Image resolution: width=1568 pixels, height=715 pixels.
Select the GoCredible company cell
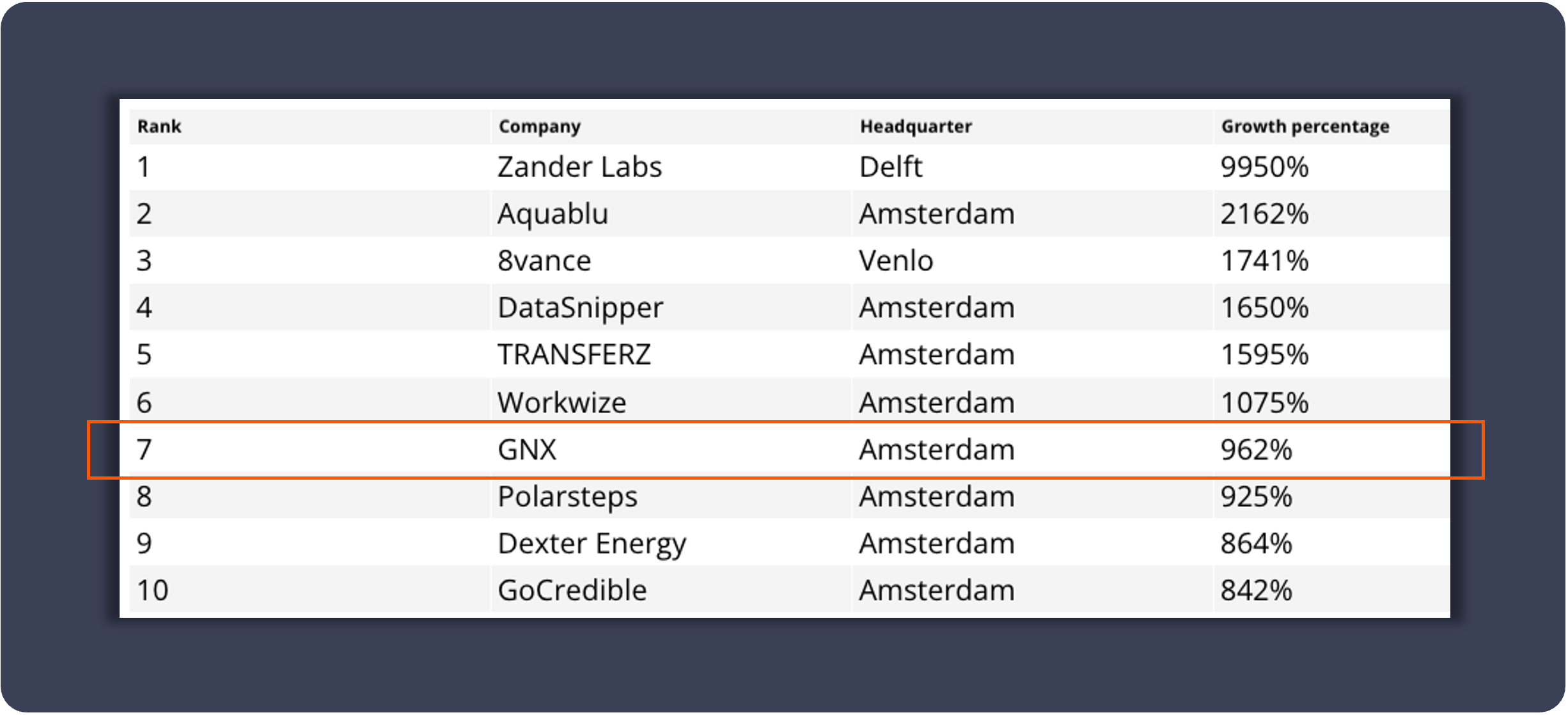572,590
